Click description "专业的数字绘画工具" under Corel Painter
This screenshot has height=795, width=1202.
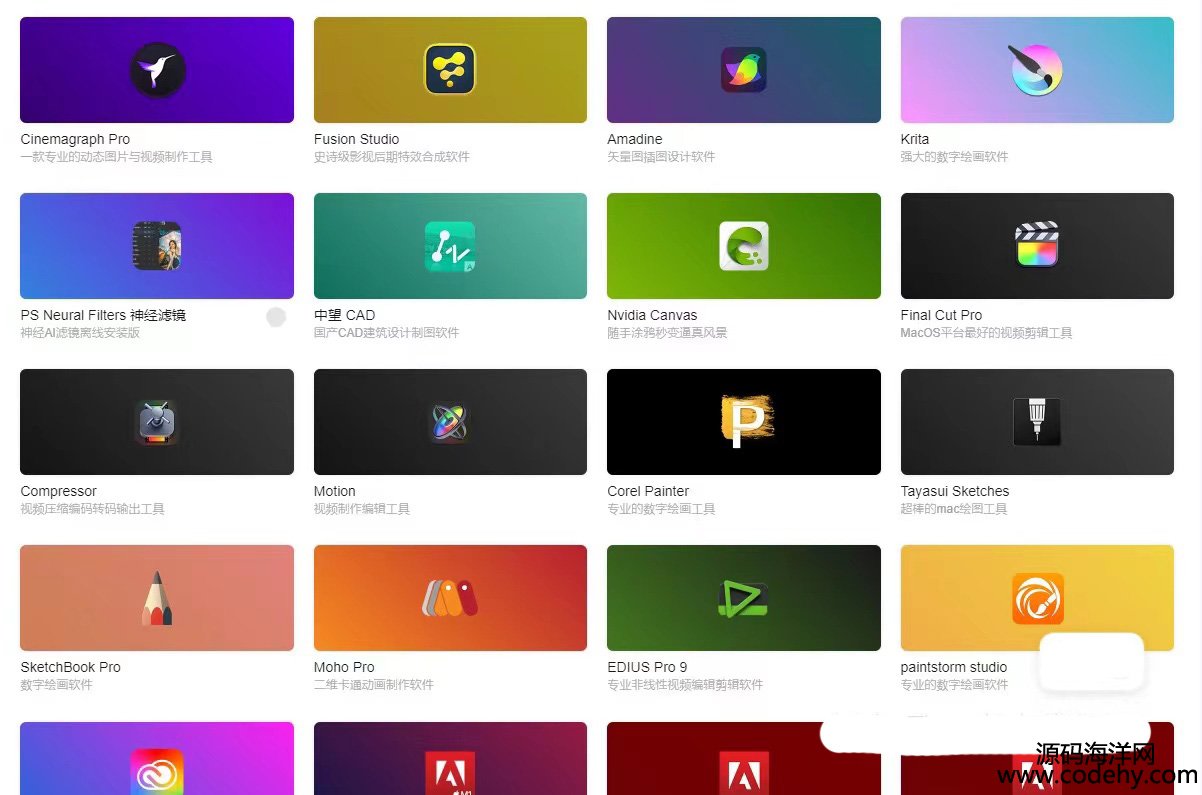click(x=661, y=509)
